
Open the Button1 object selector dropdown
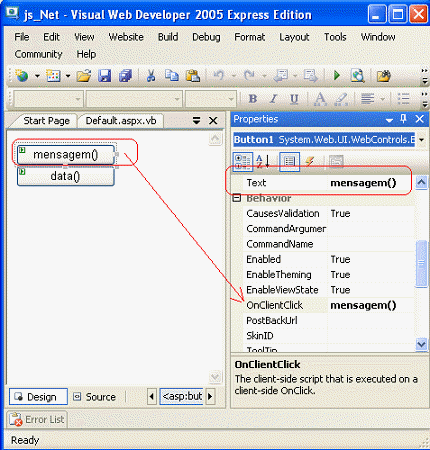pos(422,140)
